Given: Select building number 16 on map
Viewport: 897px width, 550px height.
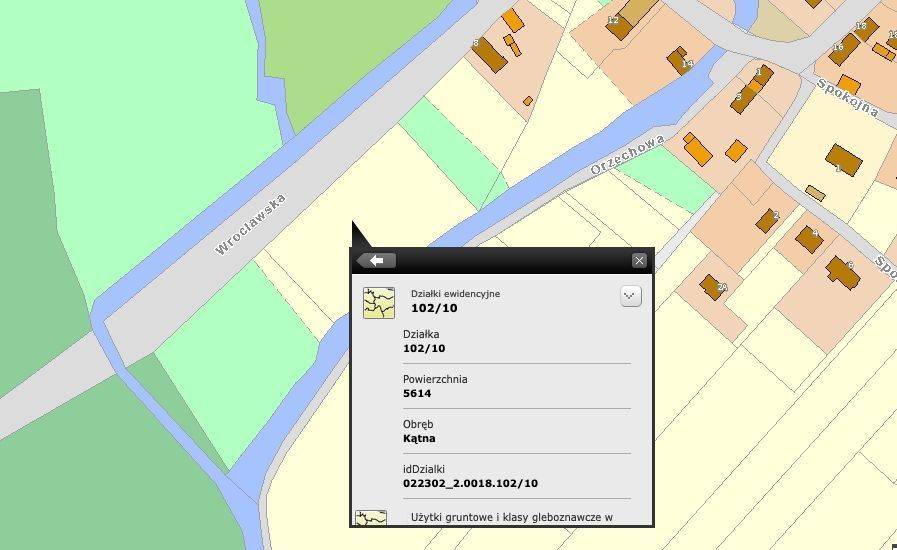Looking at the screenshot, I should (843, 47).
